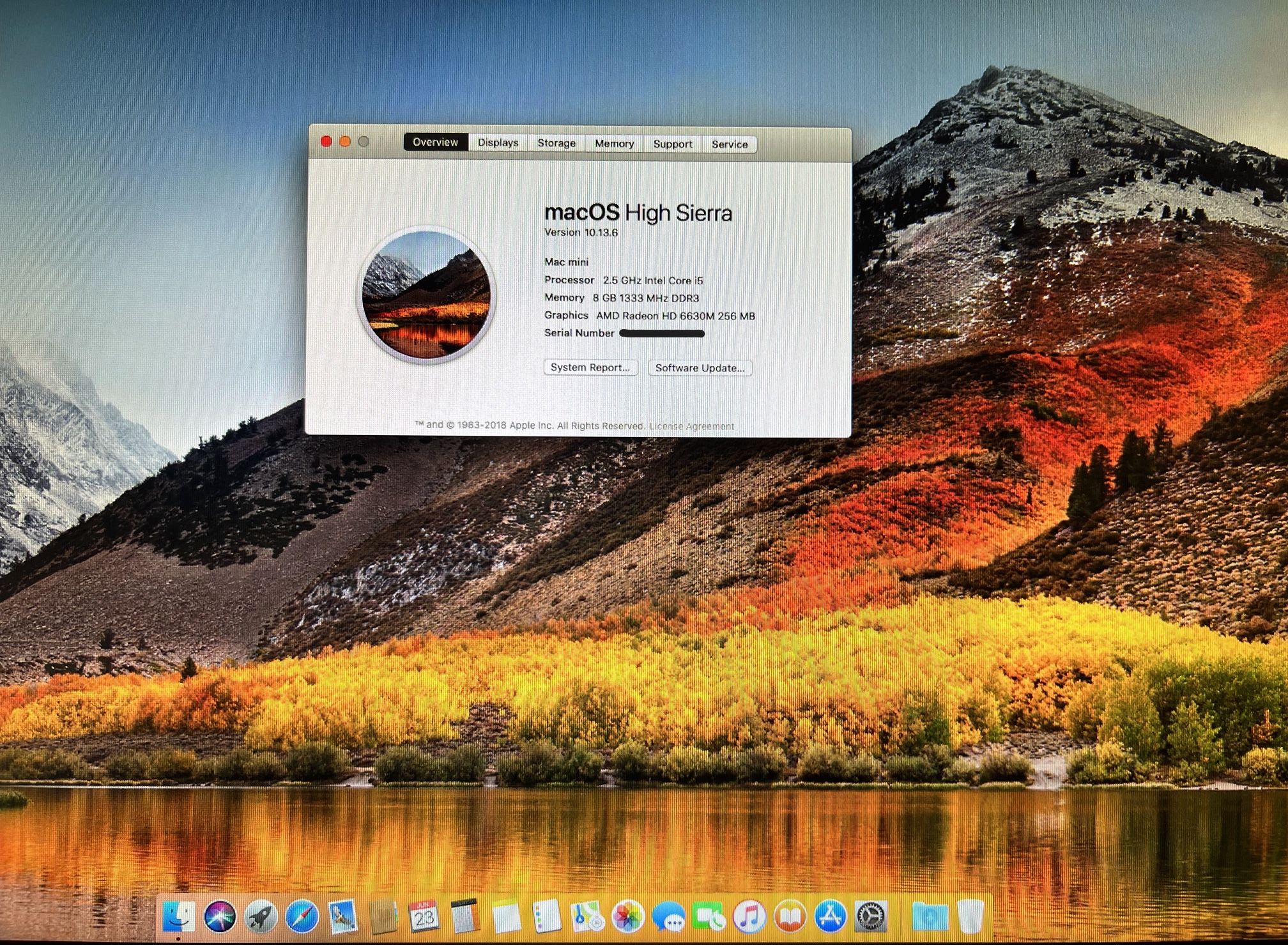Launch Siri from the dock
Screen dimensions: 1288x945
point(220,917)
